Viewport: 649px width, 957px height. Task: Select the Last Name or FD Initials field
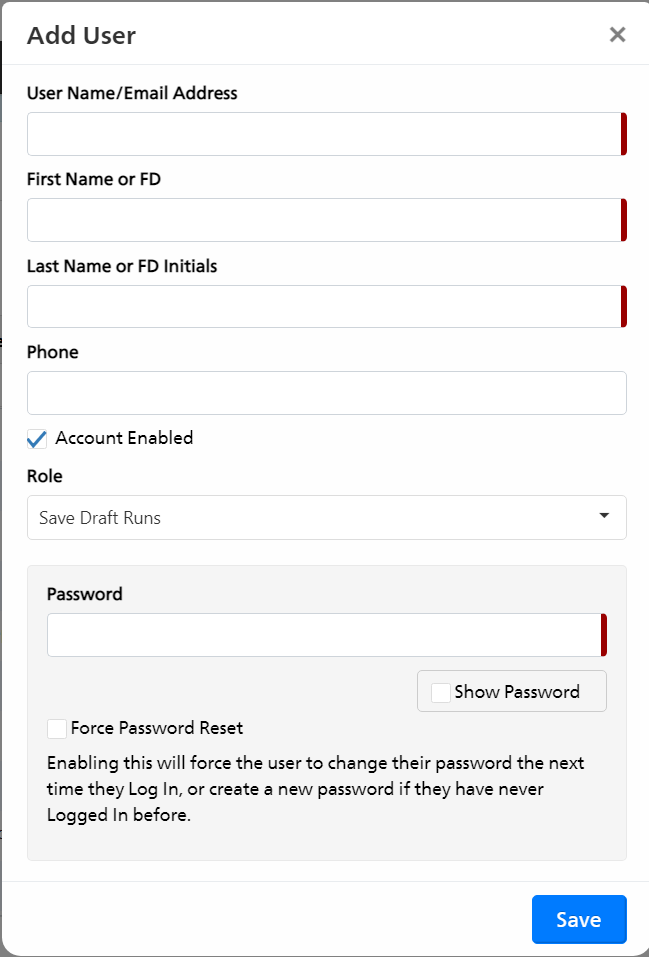click(x=327, y=306)
